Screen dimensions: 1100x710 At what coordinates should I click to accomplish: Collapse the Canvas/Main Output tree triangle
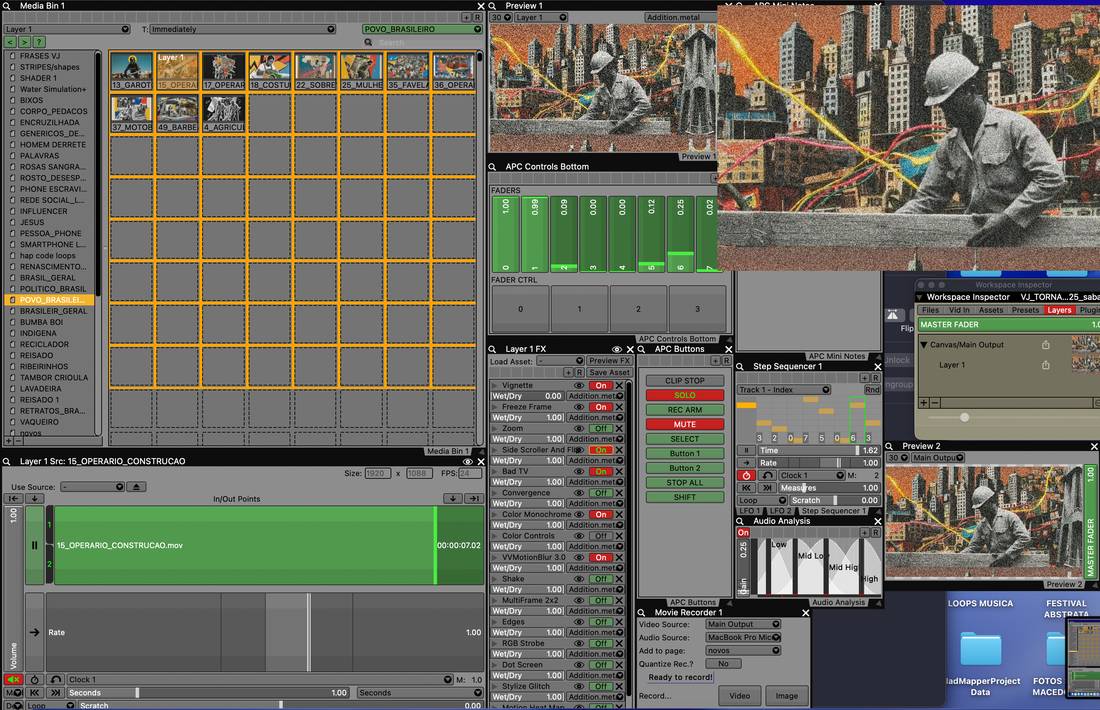924,344
